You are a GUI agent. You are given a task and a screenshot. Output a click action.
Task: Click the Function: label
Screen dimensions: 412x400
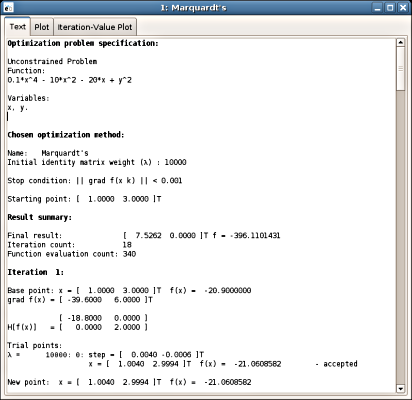[x=26, y=71]
